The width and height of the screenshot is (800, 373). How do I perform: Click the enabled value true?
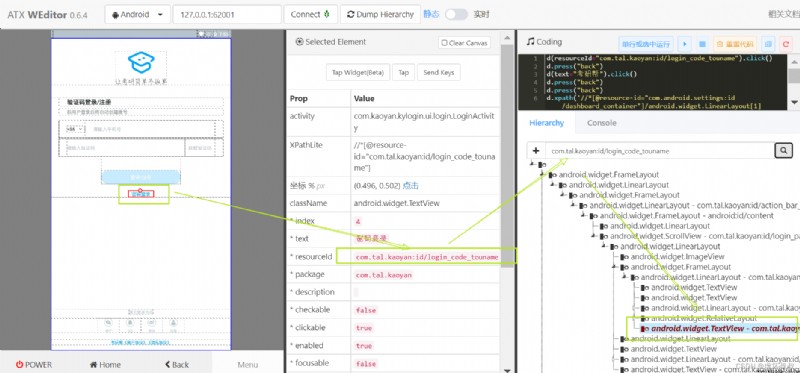(x=364, y=346)
